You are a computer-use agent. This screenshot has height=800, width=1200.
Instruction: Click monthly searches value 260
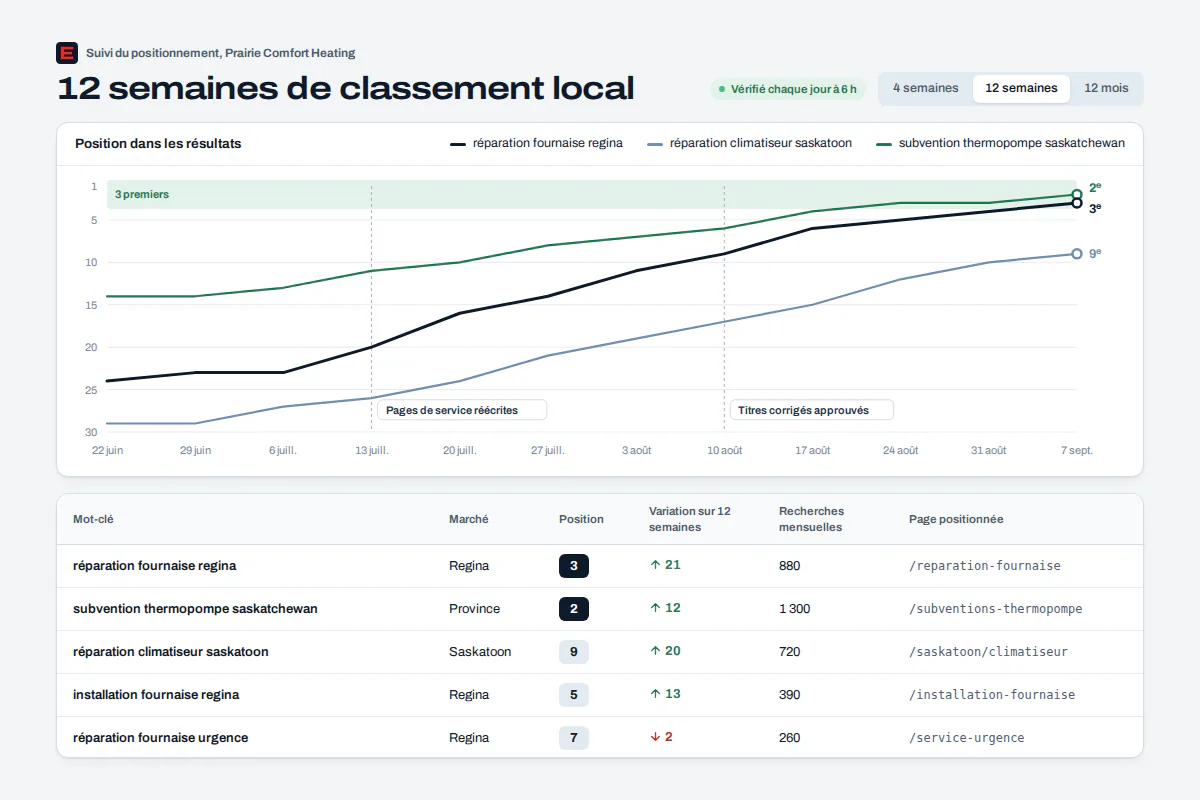point(790,738)
